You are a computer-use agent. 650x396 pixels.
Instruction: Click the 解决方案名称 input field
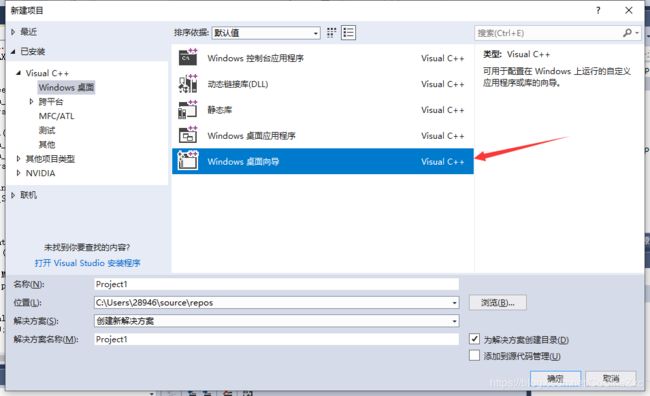pos(276,339)
